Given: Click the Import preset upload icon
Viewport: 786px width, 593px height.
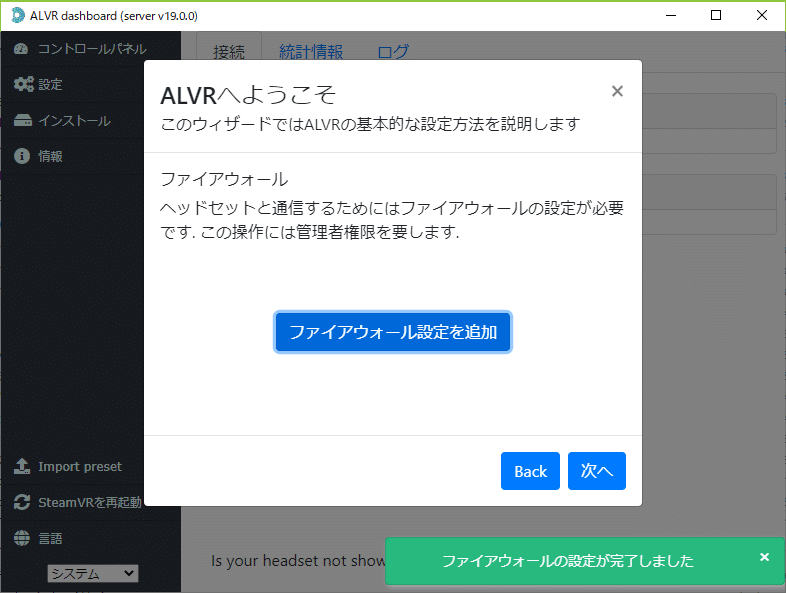Looking at the screenshot, I should pos(22,466).
